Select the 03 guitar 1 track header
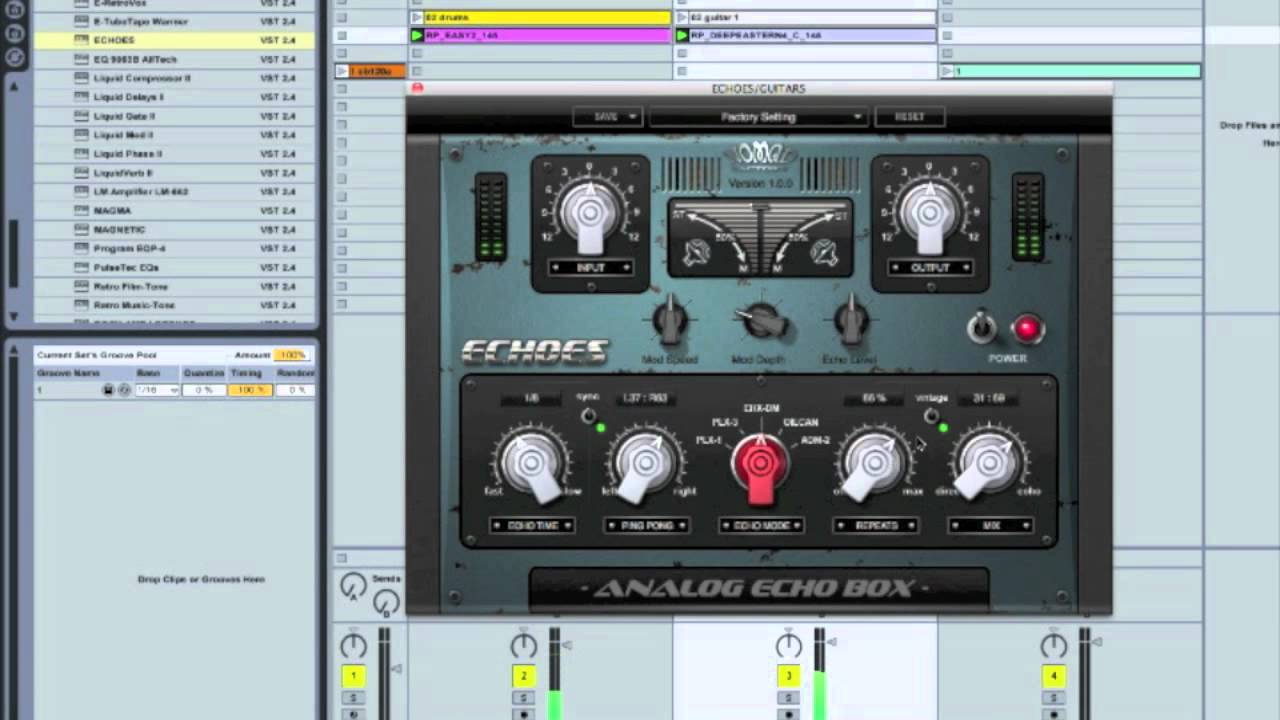This screenshot has height=720, width=1280. point(805,17)
